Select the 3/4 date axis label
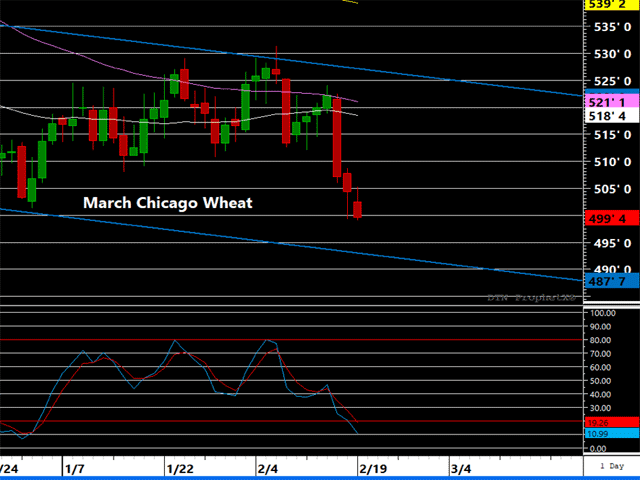 click(462, 468)
